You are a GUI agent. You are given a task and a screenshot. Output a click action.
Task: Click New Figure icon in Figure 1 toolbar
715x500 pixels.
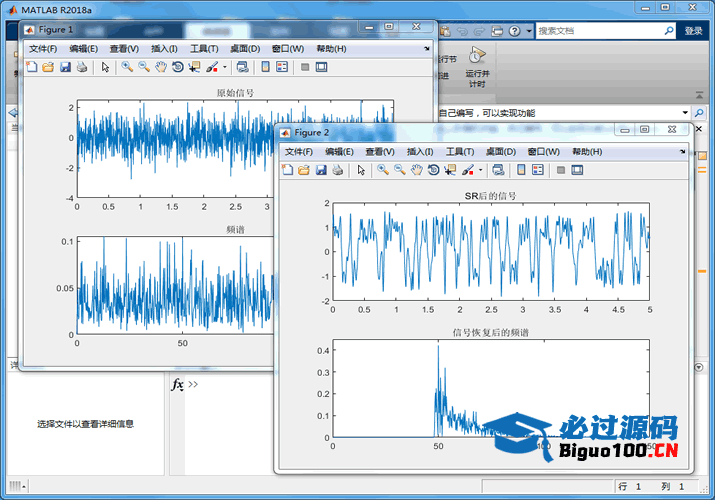click(x=31, y=67)
